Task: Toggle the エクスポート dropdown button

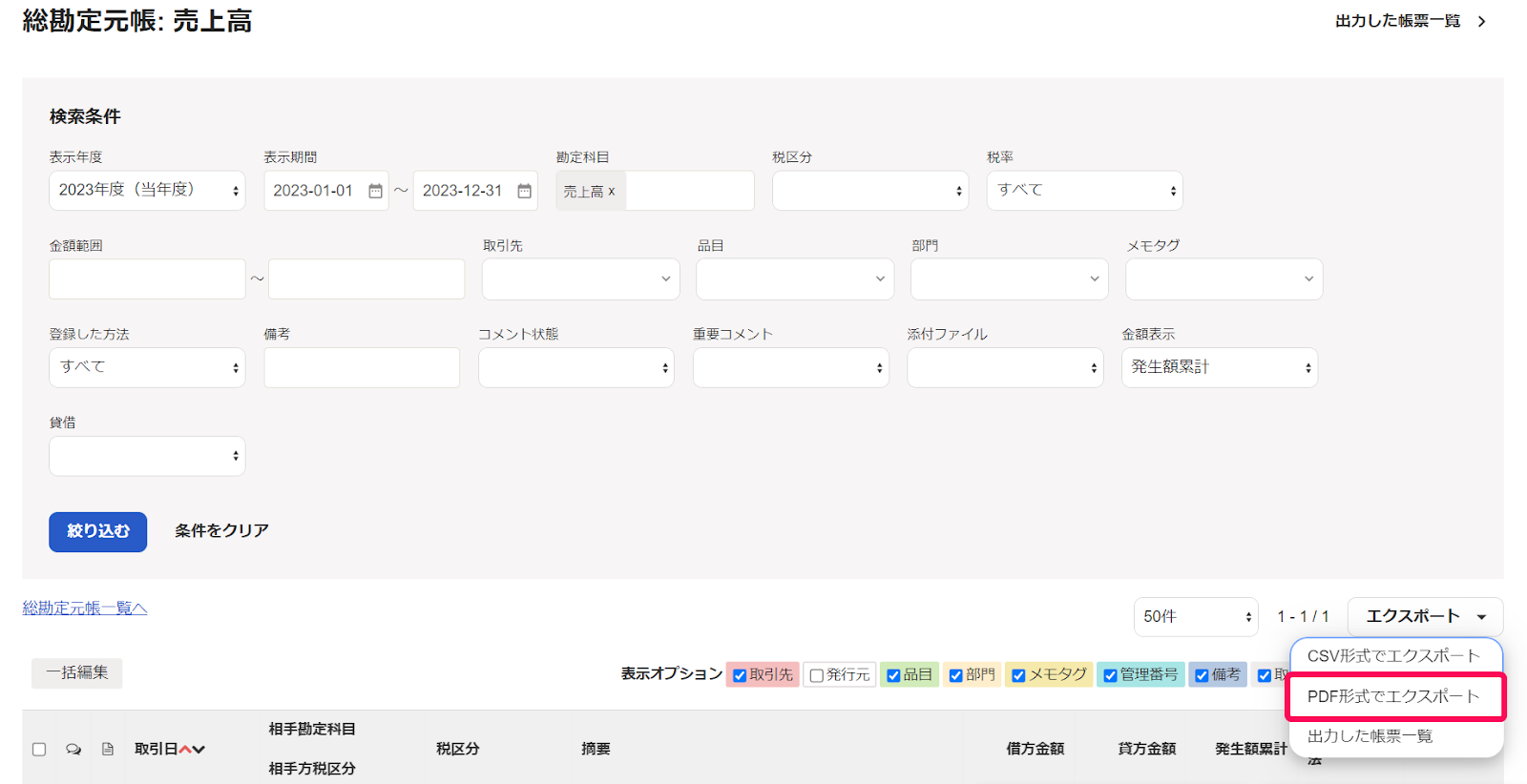Action: (1426, 616)
